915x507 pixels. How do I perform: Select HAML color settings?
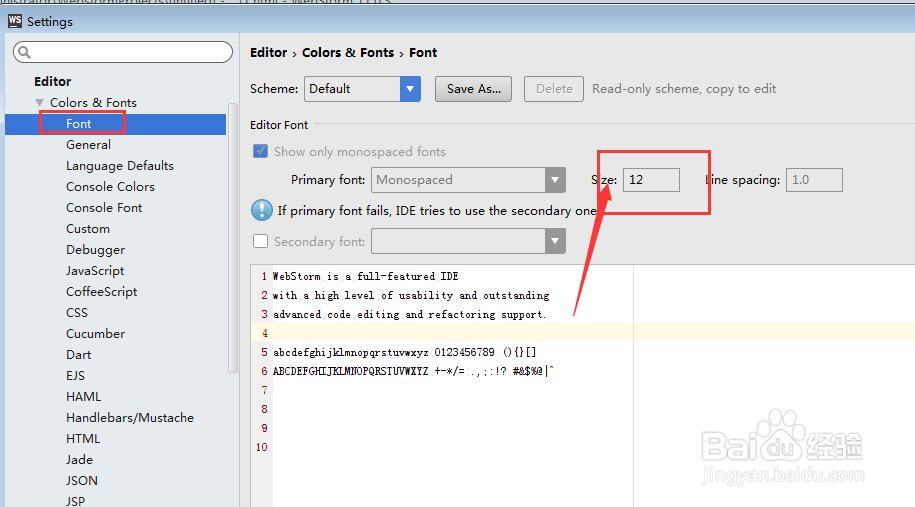point(83,397)
